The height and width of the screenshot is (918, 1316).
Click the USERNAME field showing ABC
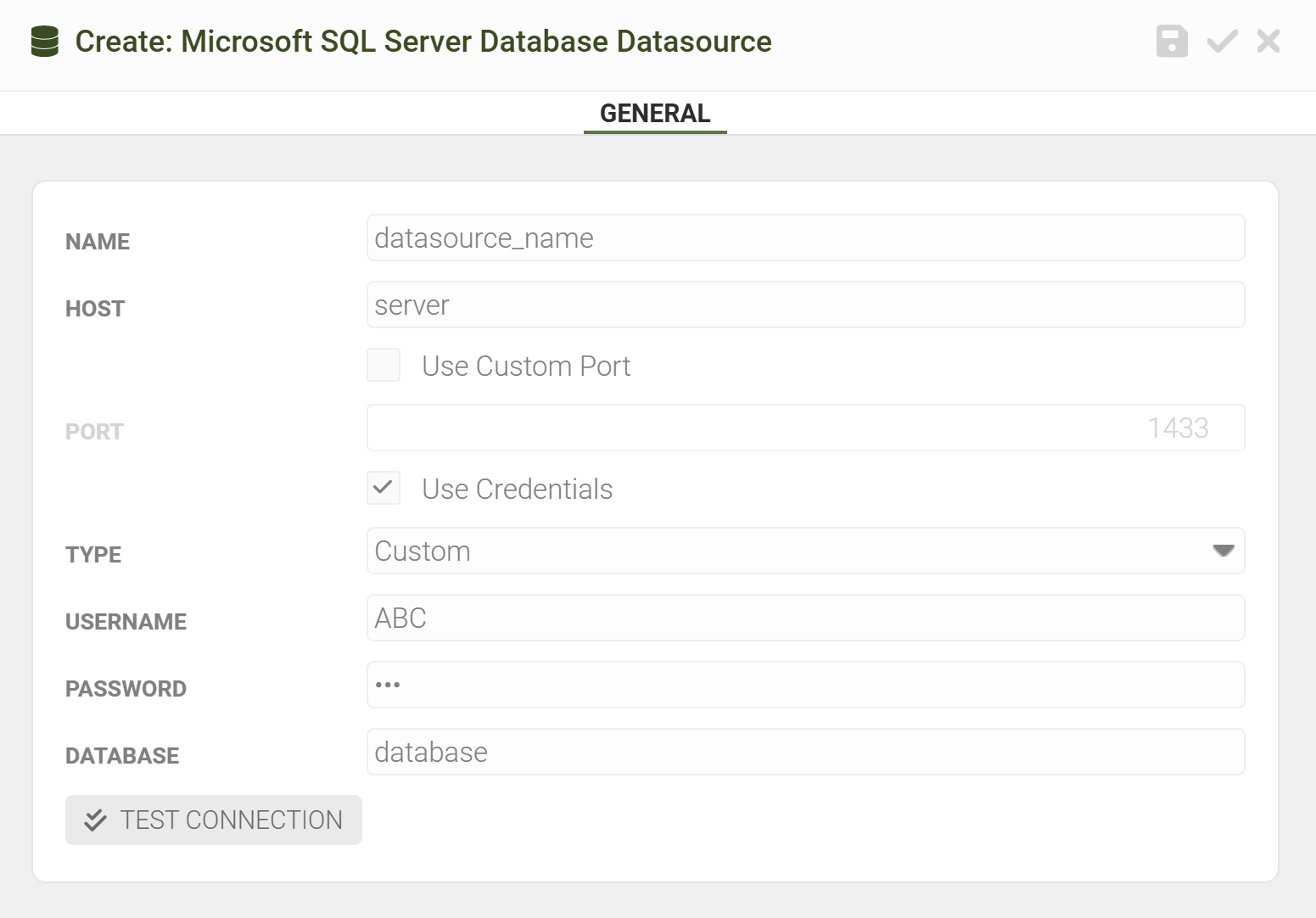805,618
